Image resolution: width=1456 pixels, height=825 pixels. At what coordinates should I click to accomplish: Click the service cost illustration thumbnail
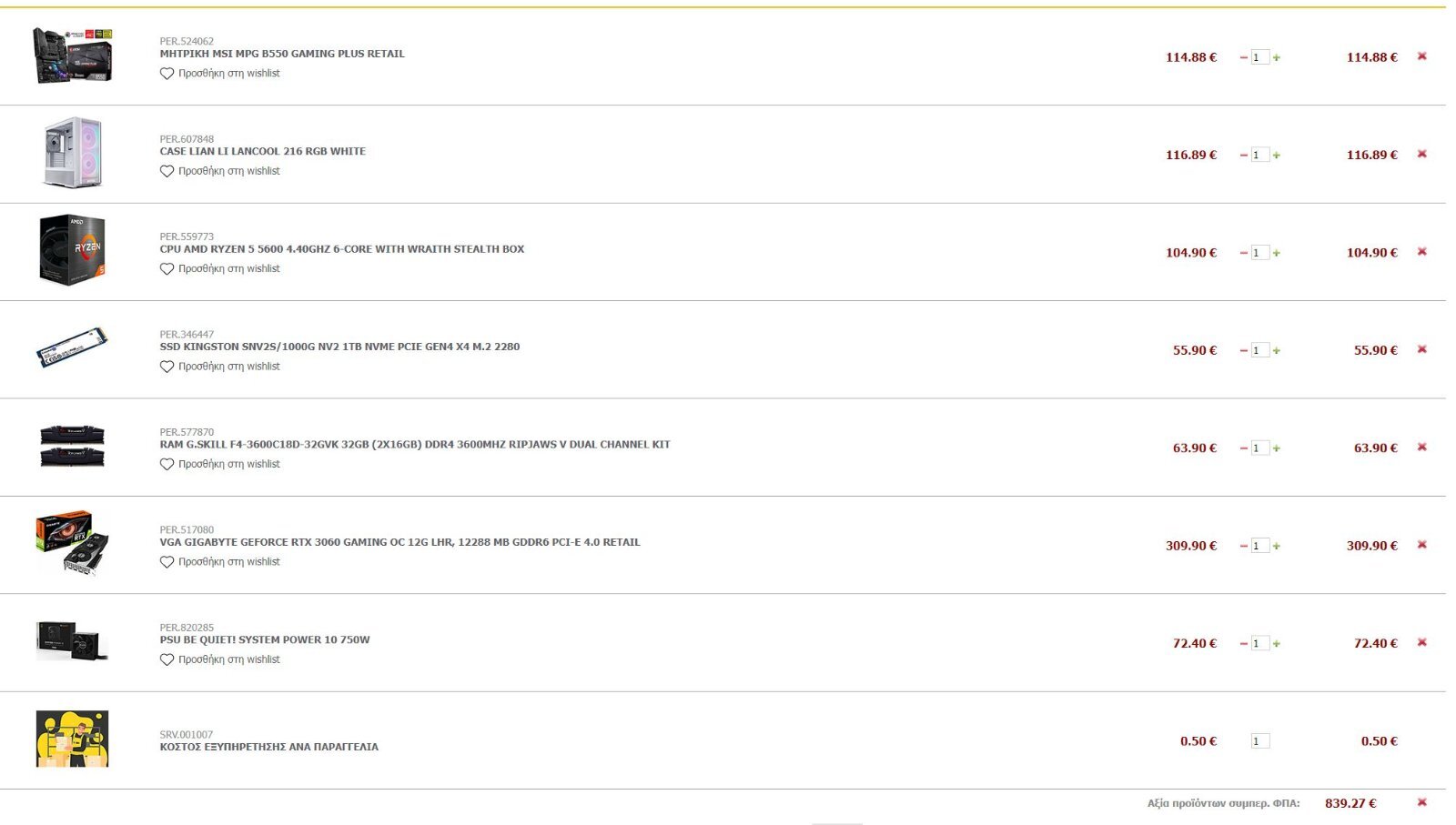click(72, 739)
